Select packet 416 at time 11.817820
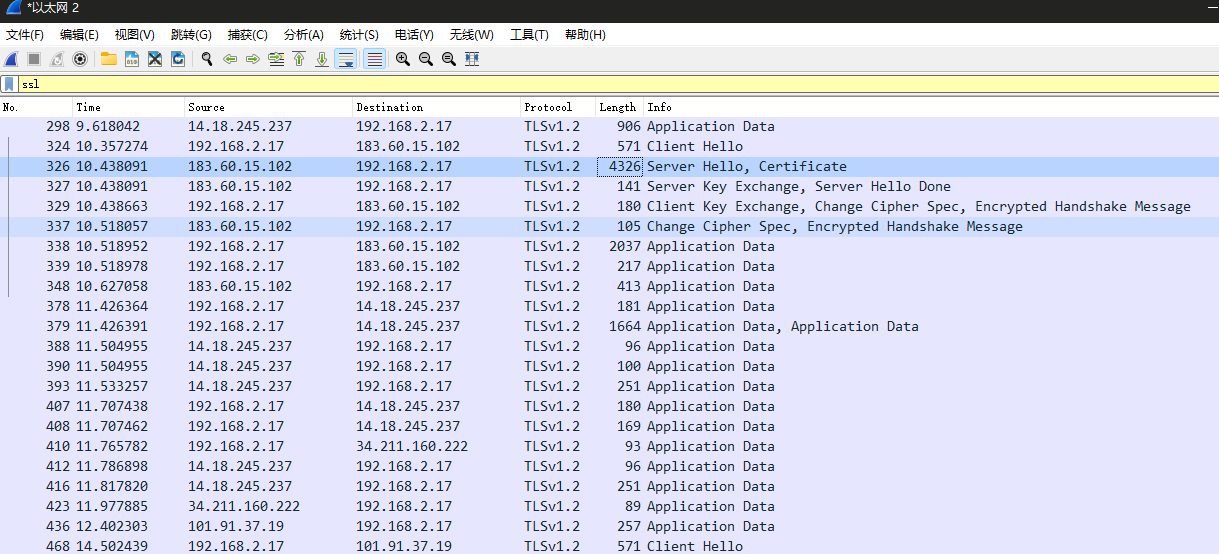The image size is (1219, 554). (x=609, y=486)
